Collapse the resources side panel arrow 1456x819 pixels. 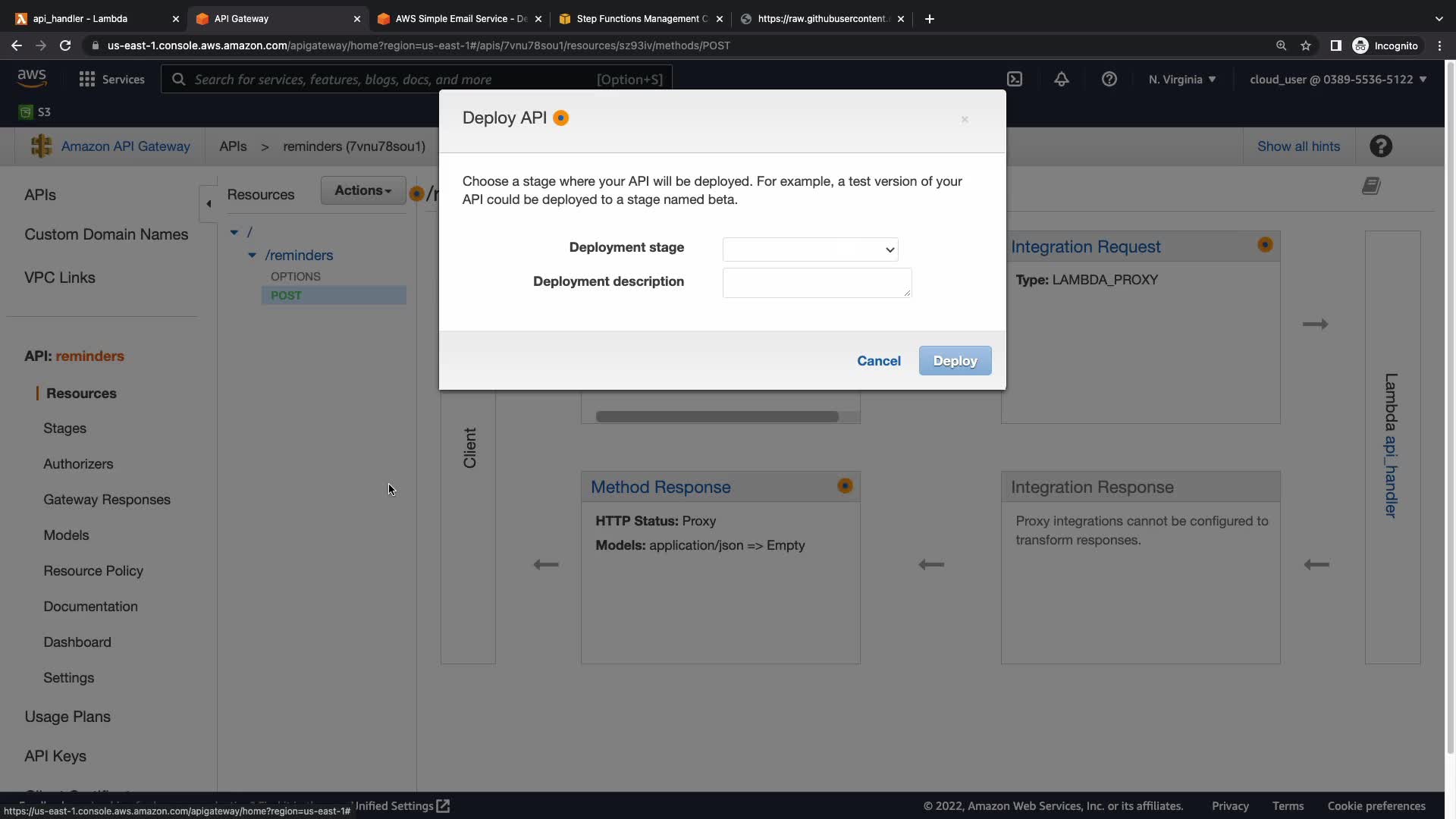209,203
